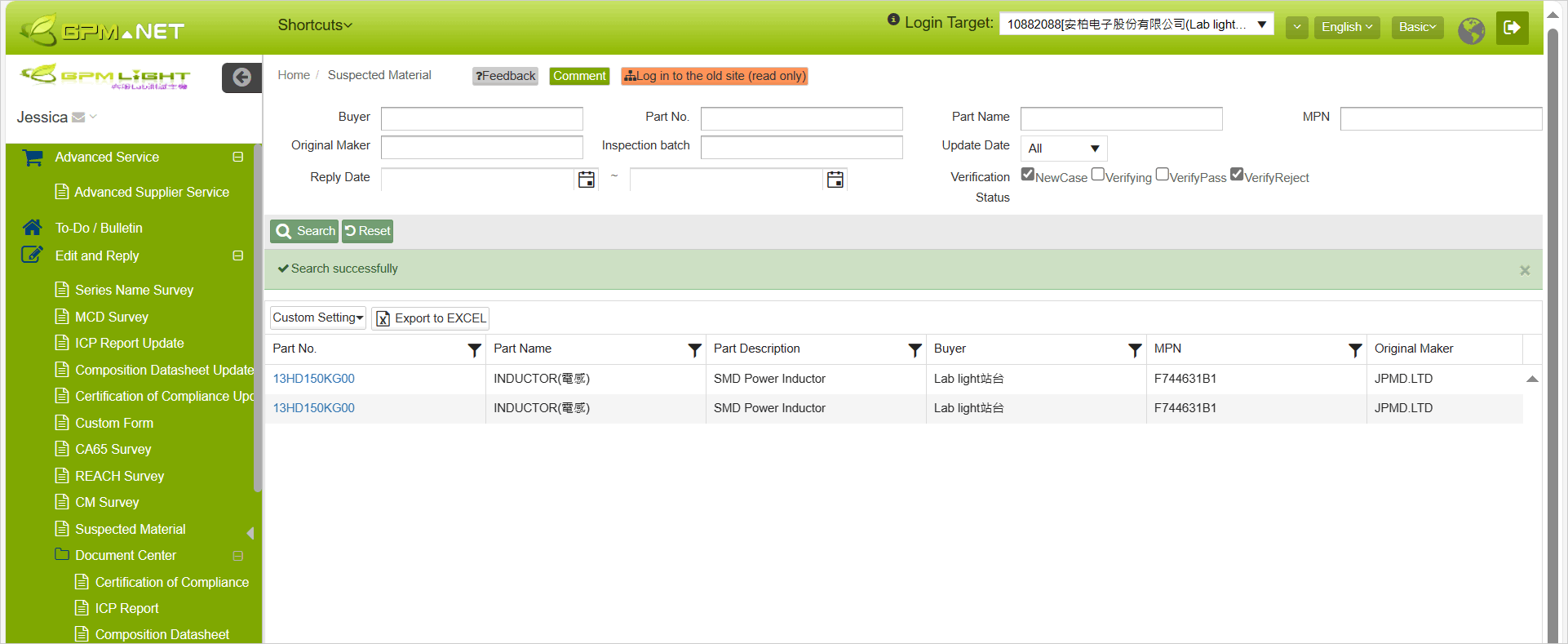Viewport: 1568px width, 644px height.
Task: Close the Search successfully message
Action: point(1525,270)
